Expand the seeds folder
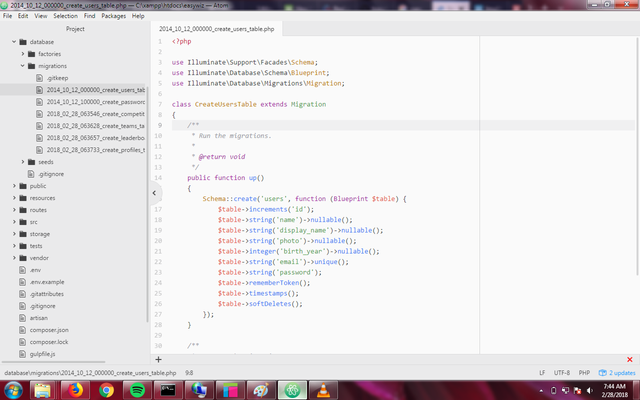The width and height of the screenshot is (640, 400). tap(46, 161)
